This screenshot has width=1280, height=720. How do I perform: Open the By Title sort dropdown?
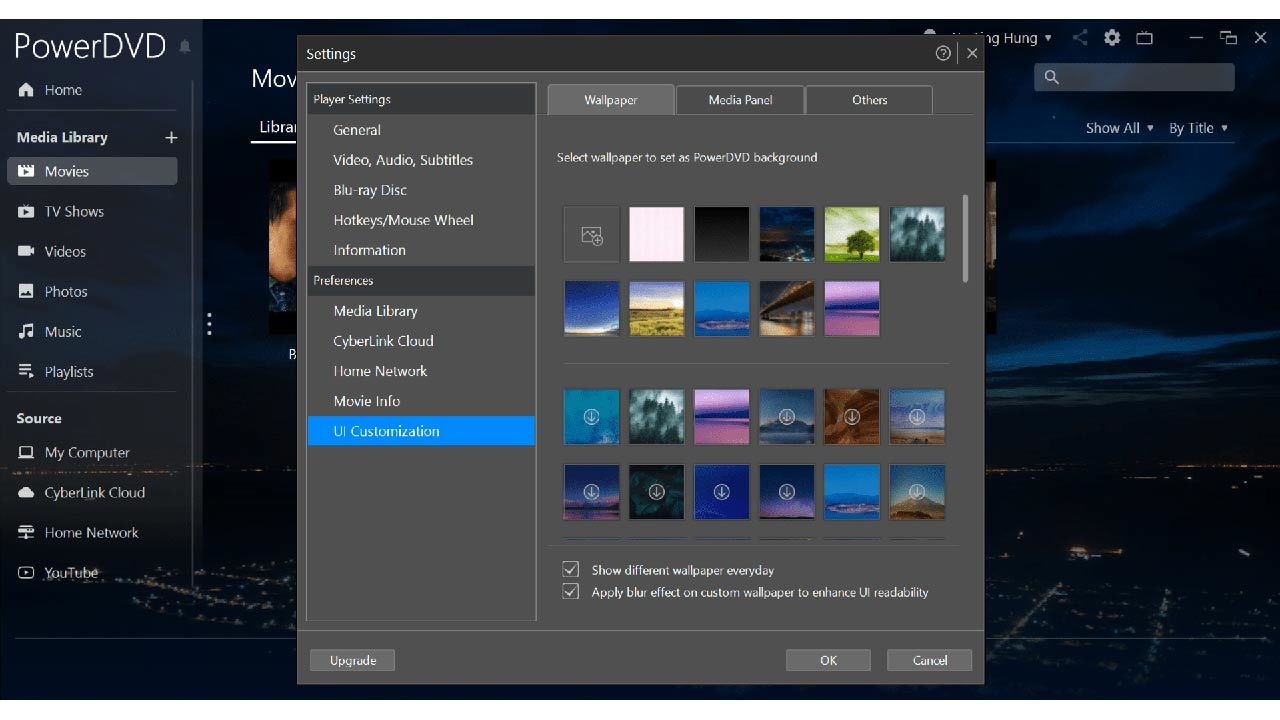tap(1198, 128)
